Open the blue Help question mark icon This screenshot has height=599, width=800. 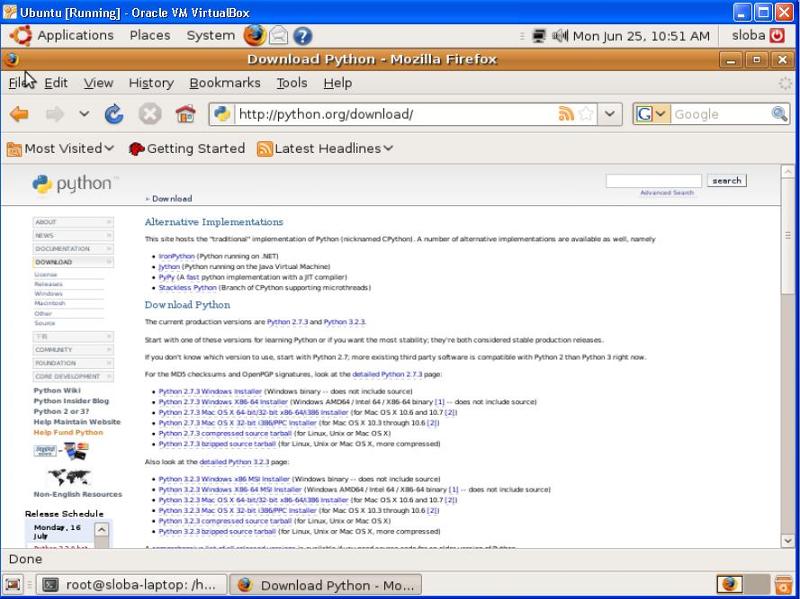303,36
